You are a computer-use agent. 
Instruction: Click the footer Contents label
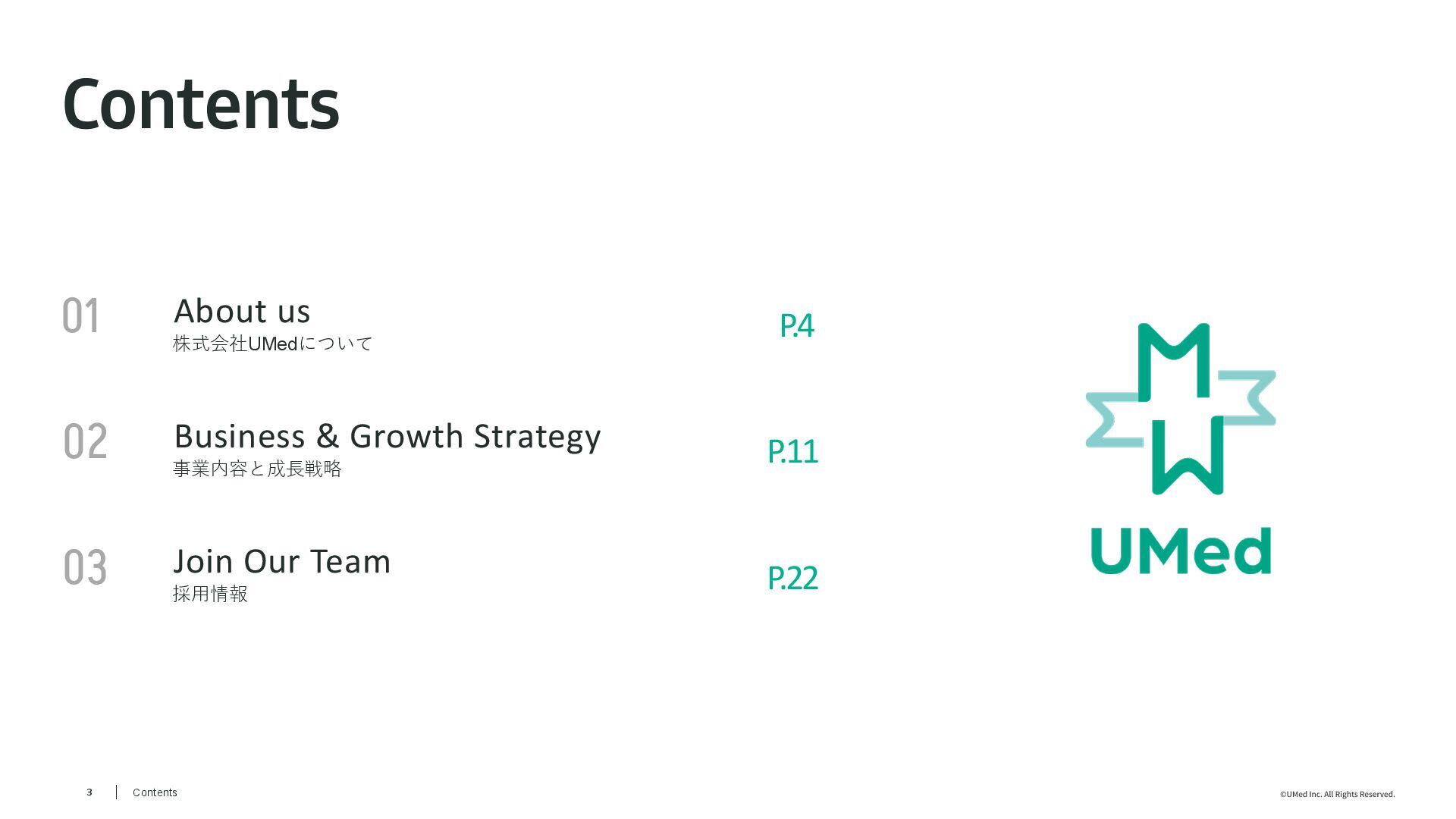point(155,792)
